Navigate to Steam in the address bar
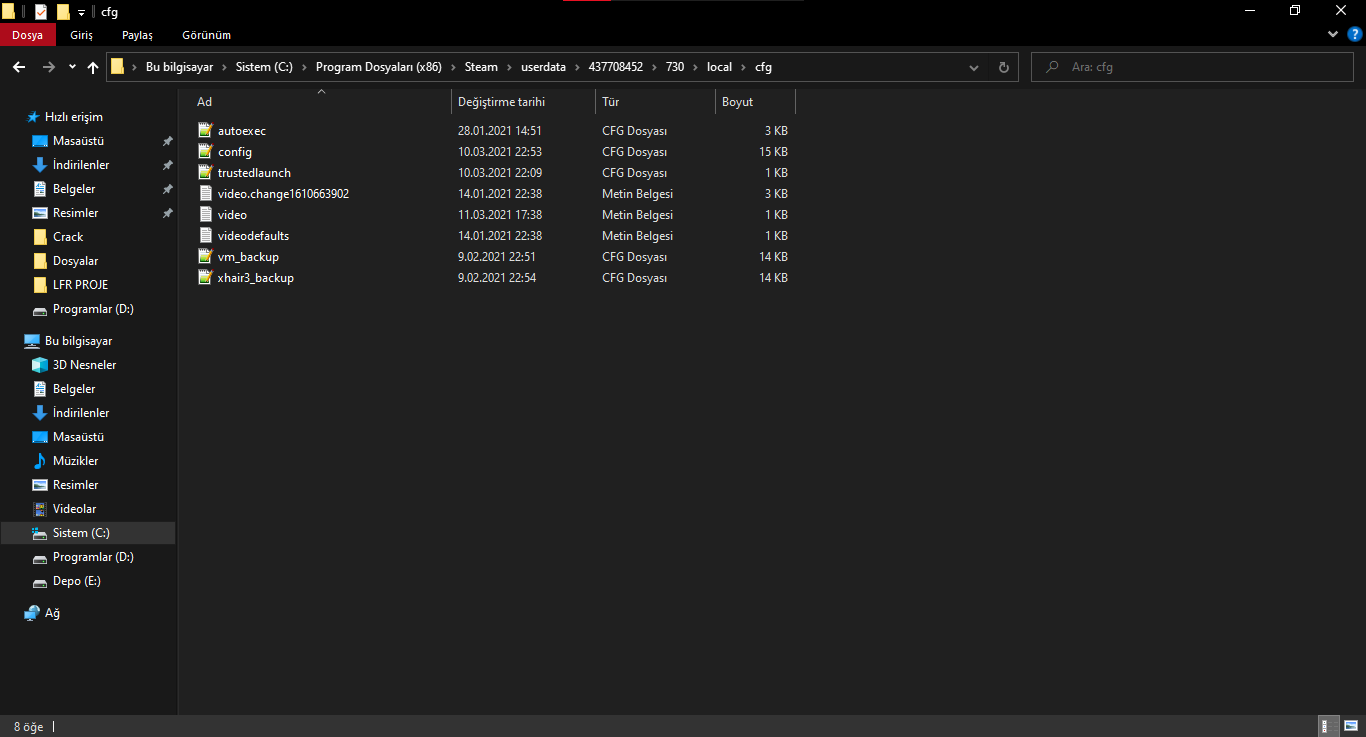 [481, 67]
